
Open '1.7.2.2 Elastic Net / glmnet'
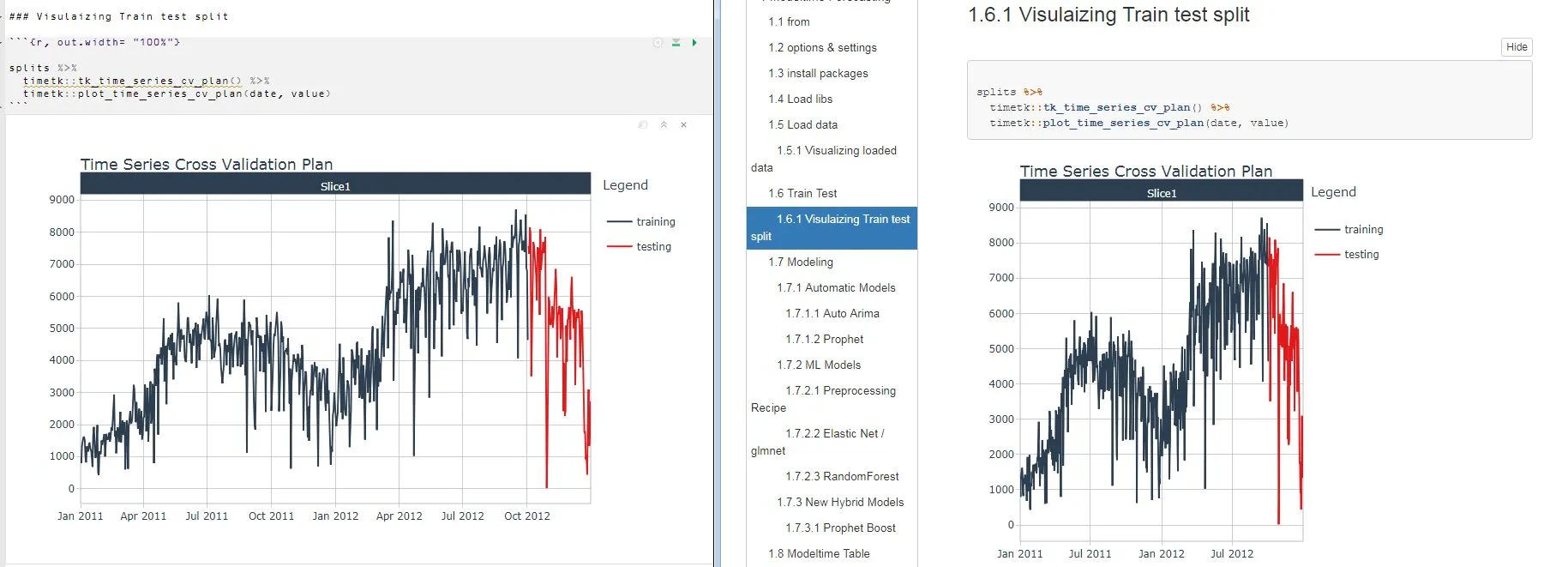coord(832,442)
